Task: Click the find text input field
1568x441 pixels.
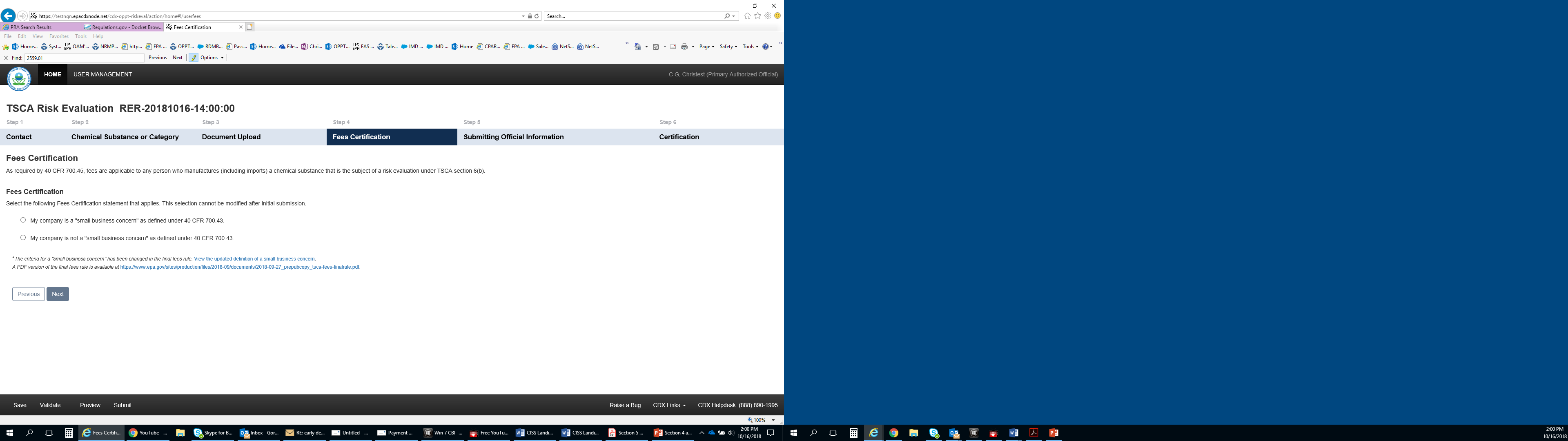Action: 84,58
